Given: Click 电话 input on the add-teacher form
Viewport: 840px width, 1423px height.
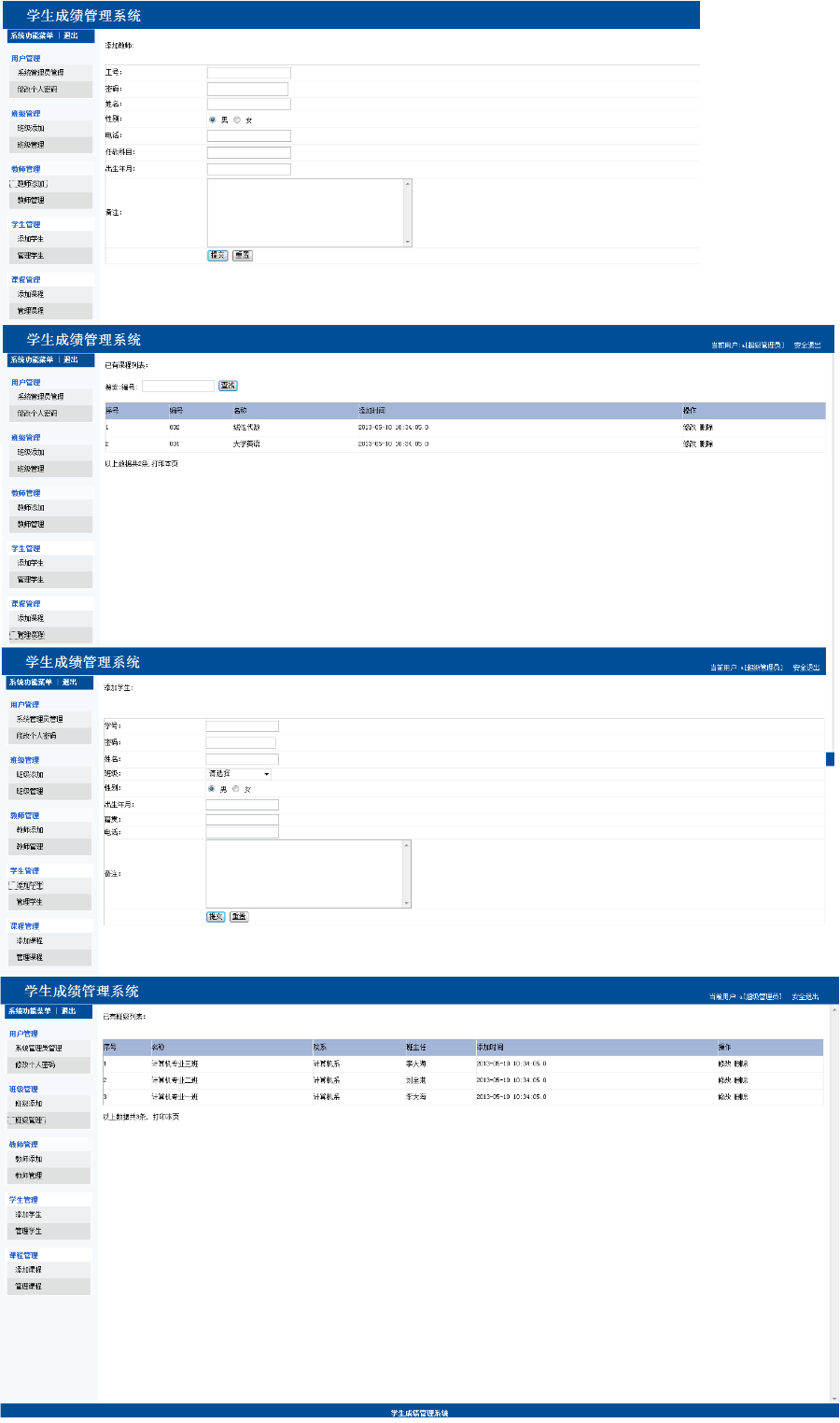Looking at the screenshot, I should coord(249,136).
